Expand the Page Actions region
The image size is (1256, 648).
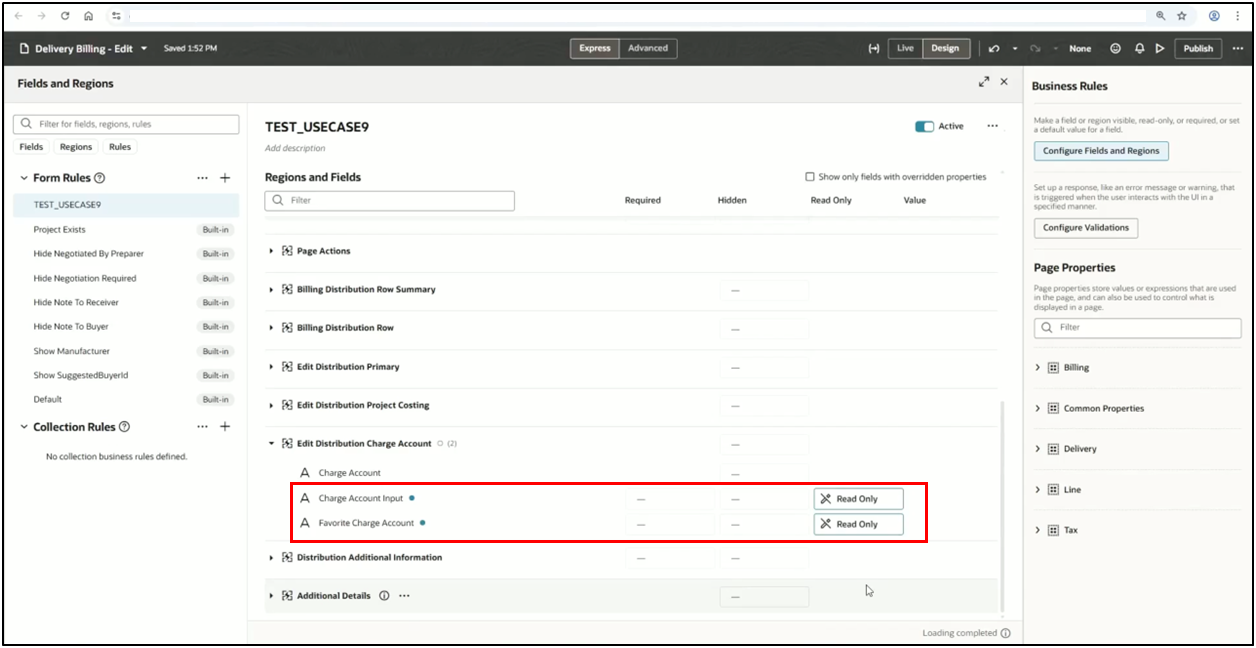271,251
